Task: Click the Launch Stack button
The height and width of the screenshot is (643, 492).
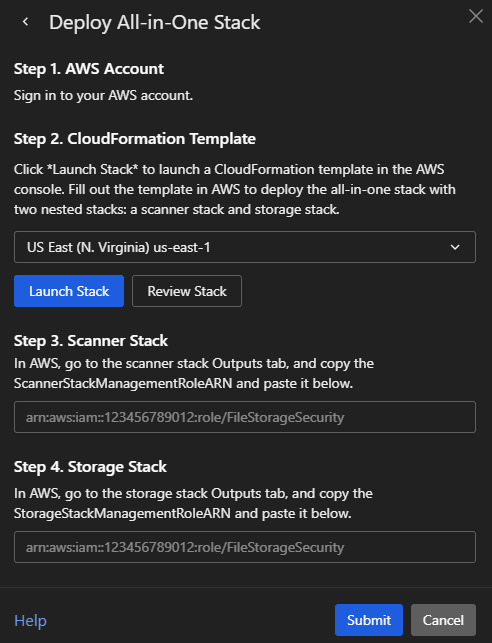Action: coord(69,291)
